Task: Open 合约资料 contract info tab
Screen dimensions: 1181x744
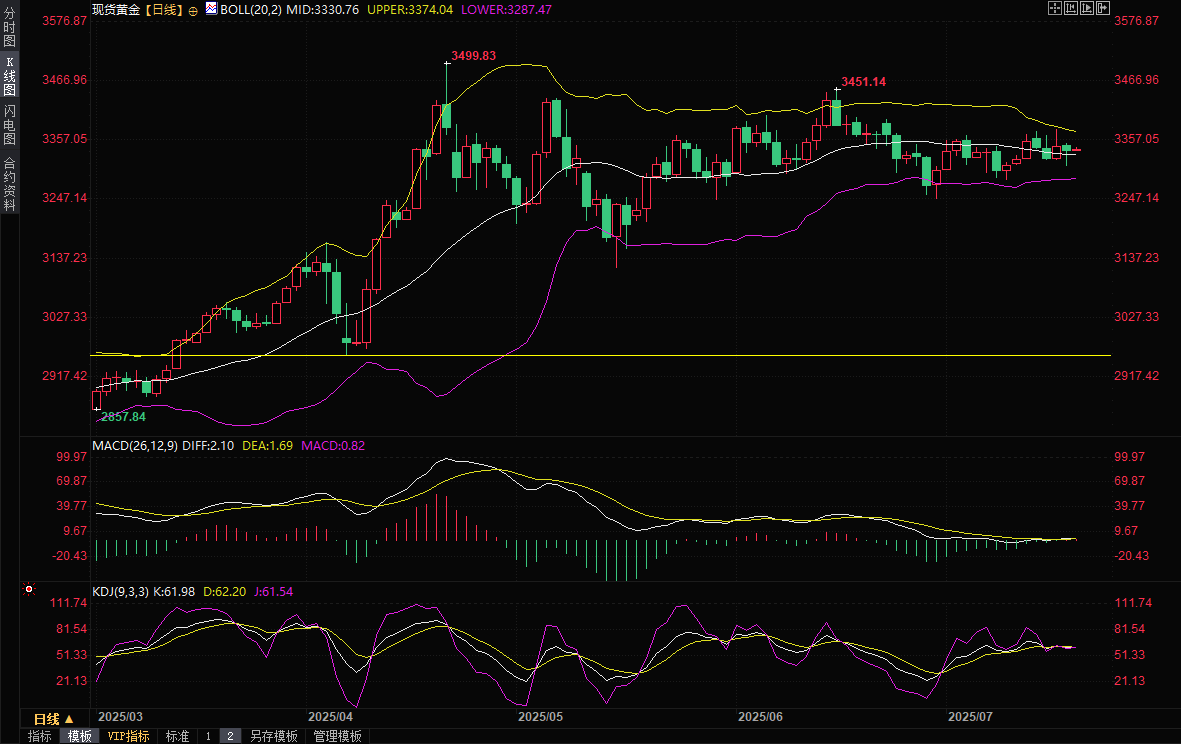Action: [x=9, y=183]
